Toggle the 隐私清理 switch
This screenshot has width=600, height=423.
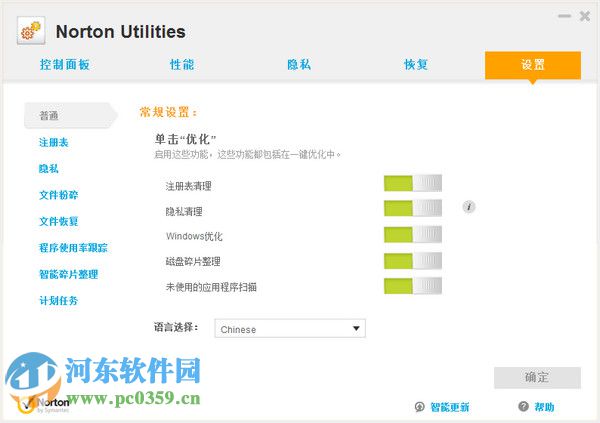[x=413, y=208]
